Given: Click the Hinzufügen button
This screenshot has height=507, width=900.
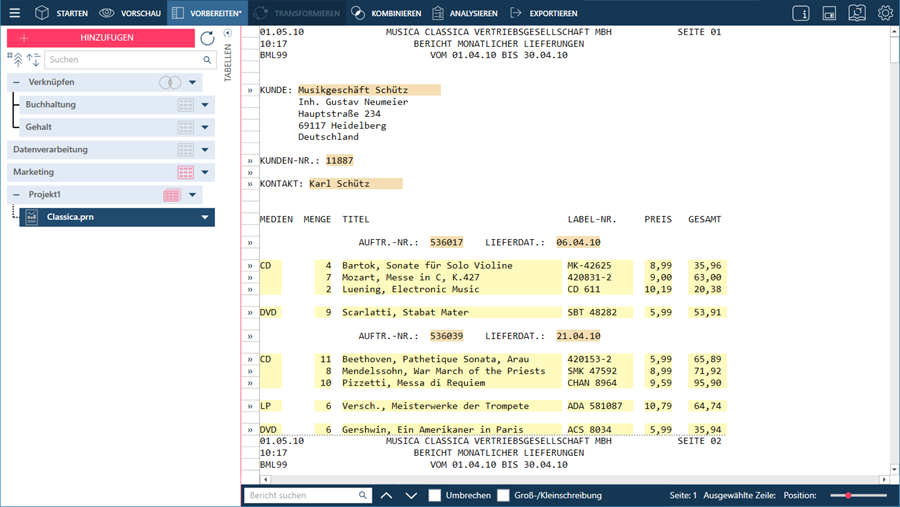Looking at the screenshot, I should [x=100, y=38].
